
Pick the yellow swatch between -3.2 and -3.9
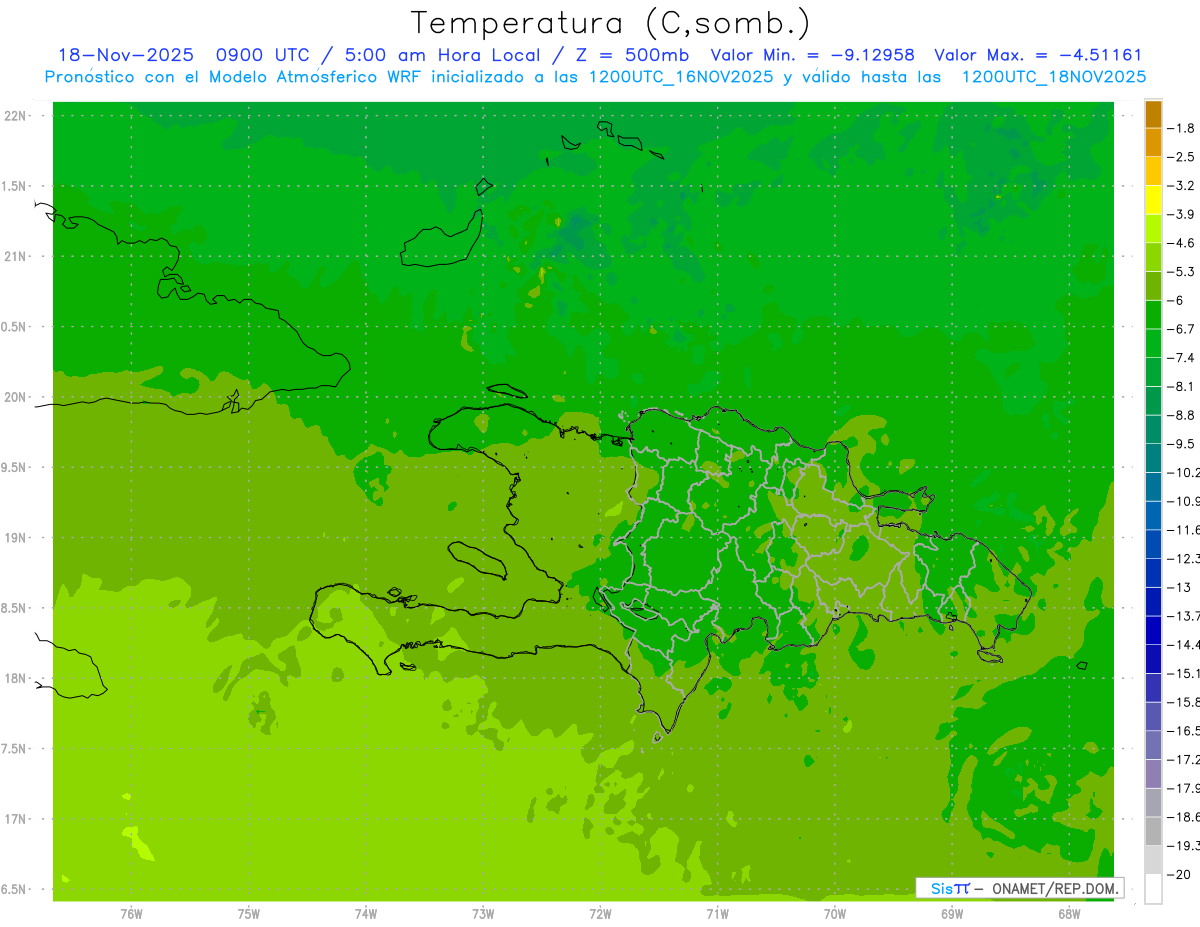tap(1153, 200)
